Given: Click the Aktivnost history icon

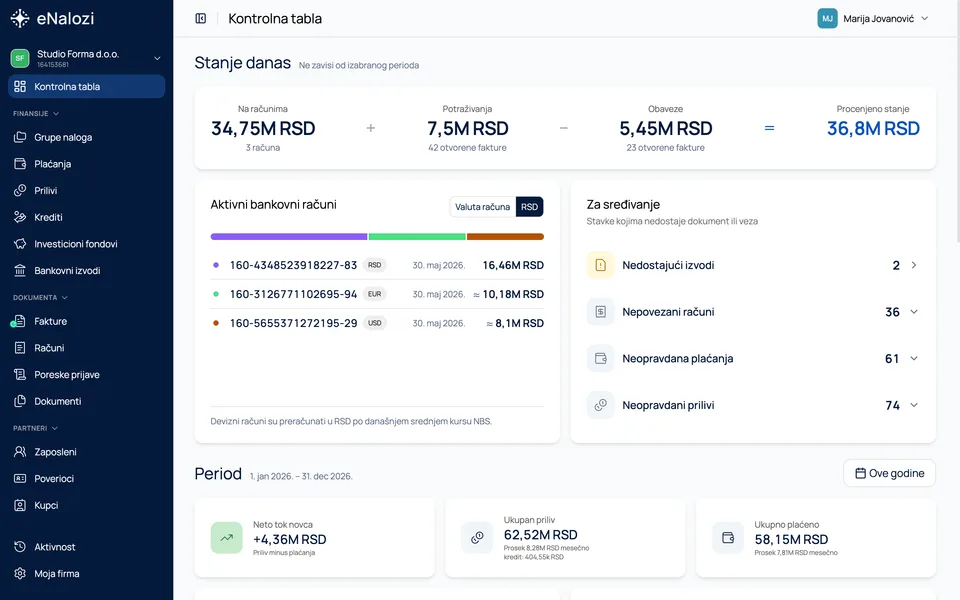Looking at the screenshot, I should point(20,547).
